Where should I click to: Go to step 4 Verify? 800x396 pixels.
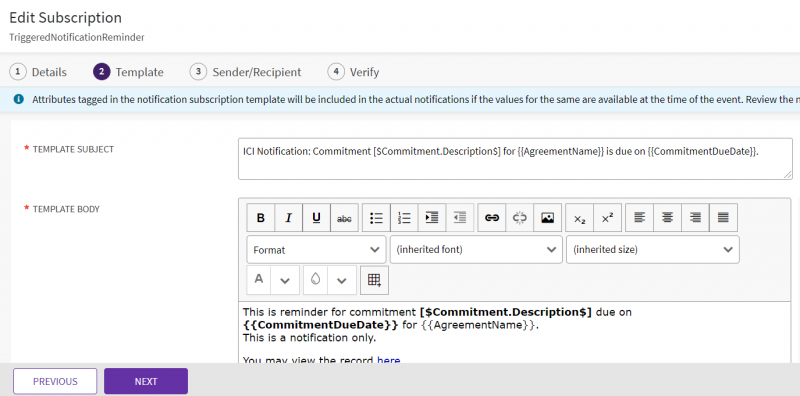click(x=353, y=72)
